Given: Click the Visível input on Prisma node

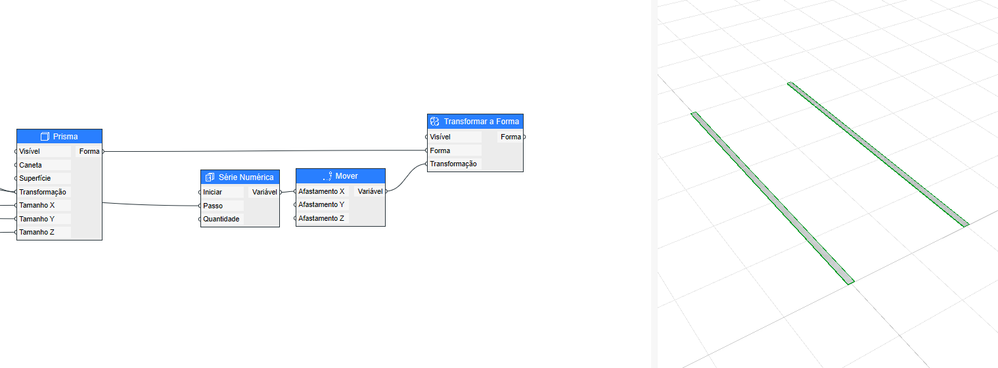Looking at the screenshot, I should coord(44,152).
